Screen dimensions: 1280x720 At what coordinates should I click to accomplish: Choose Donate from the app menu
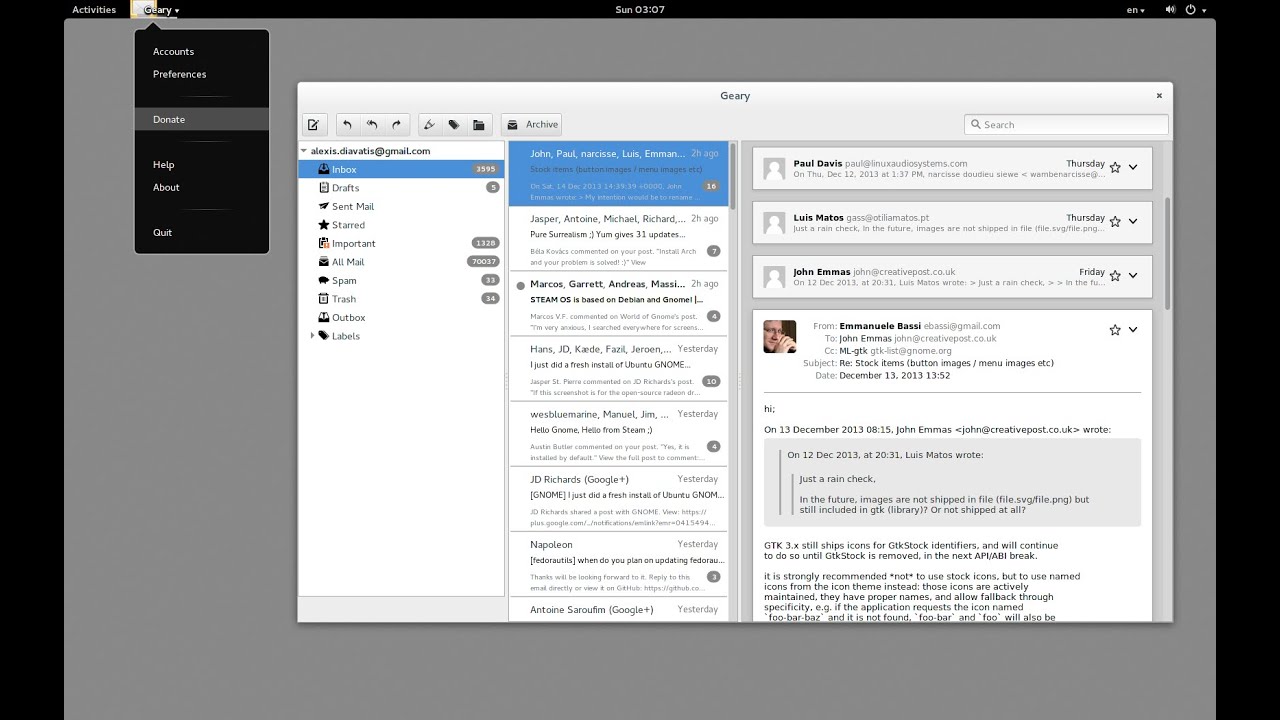click(202, 119)
